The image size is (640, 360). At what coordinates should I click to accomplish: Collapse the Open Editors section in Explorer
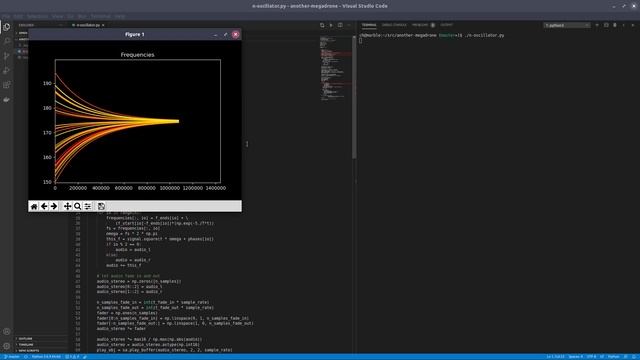click(22, 33)
